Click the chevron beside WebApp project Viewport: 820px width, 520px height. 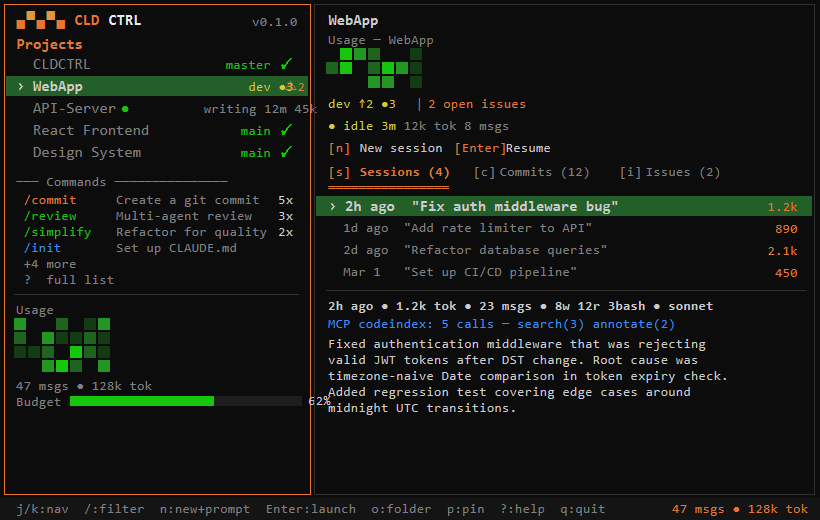pyautogui.click(x=20, y=86)
